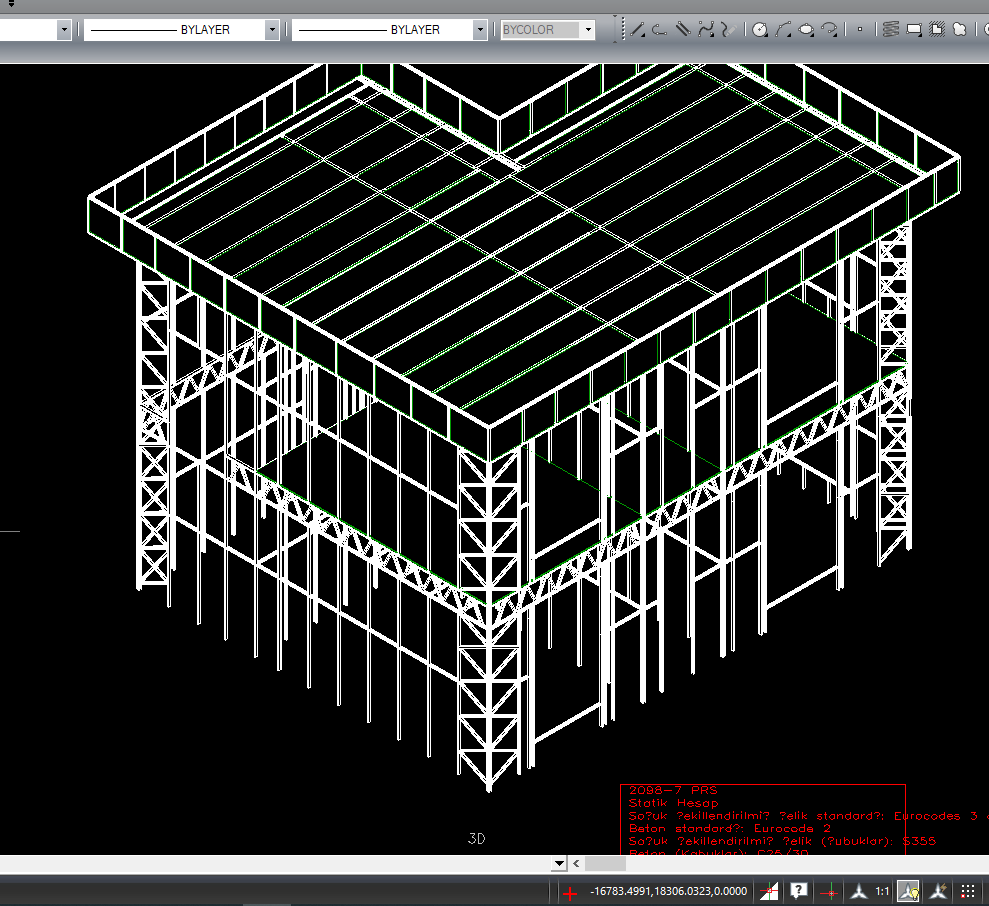The image size is (989, 906).
Task: Pick the Point draw tool
Action: [x=859, y=30]
